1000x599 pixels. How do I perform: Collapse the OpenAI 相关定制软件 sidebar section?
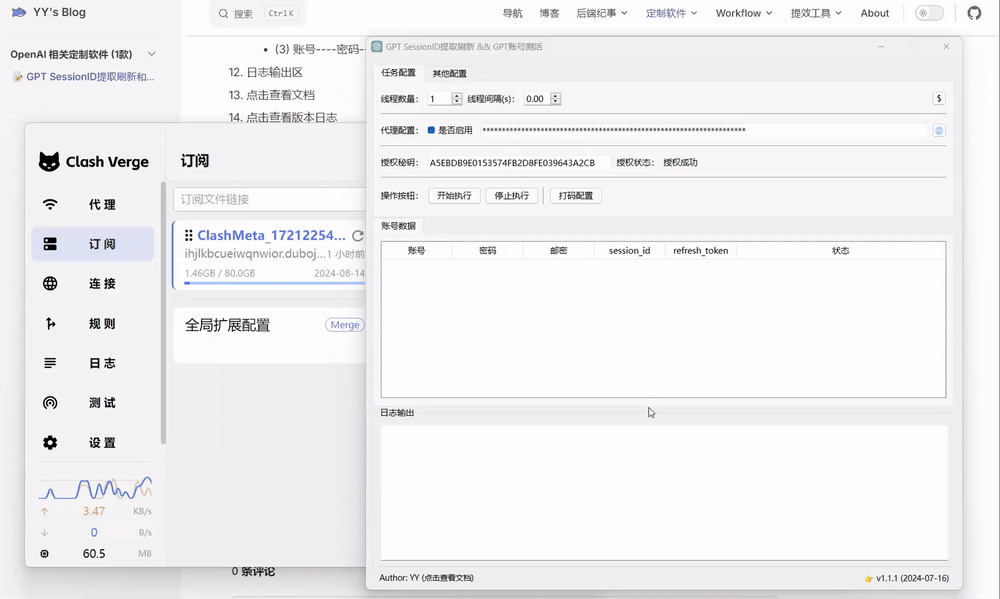(152, 54)
